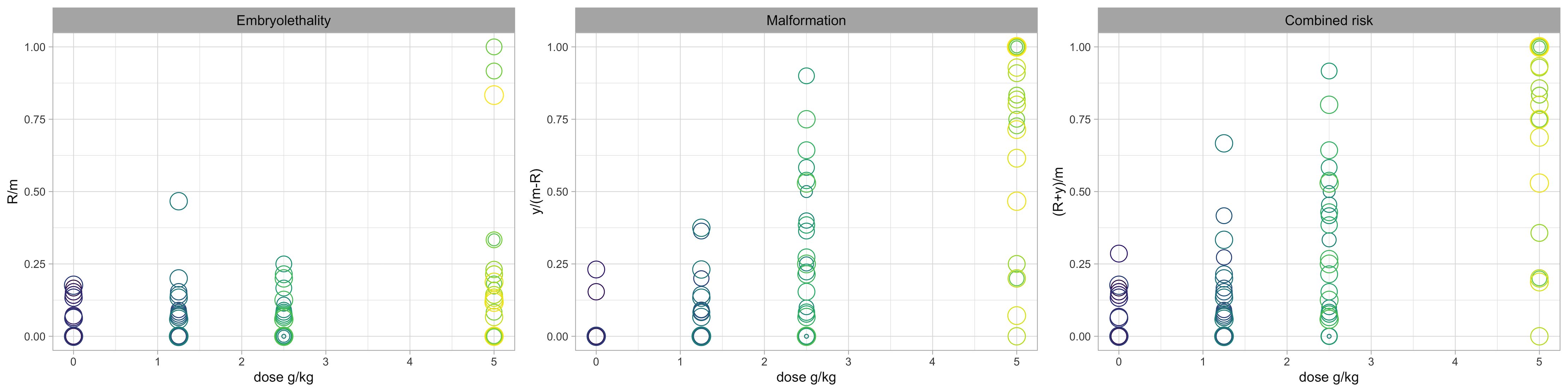The image size is (1568, 392).
Task: Click the dose g/kg label under Combined risk
Action: click(1328, 378)
